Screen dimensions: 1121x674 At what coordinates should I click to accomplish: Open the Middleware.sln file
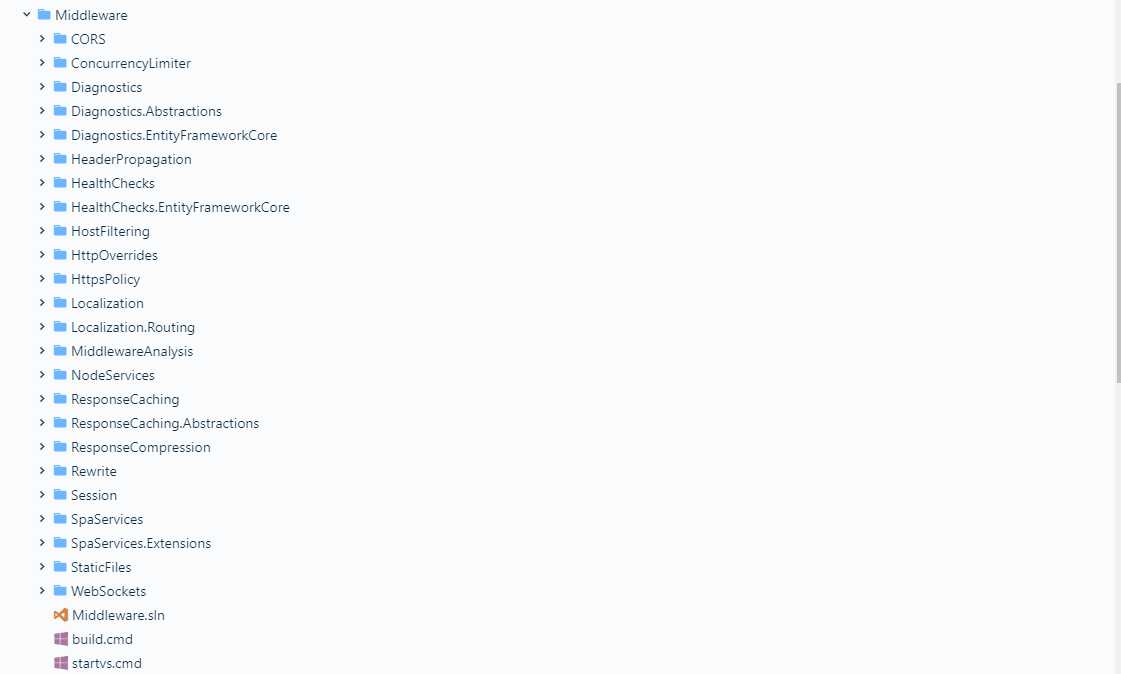[x=118, y=615]
